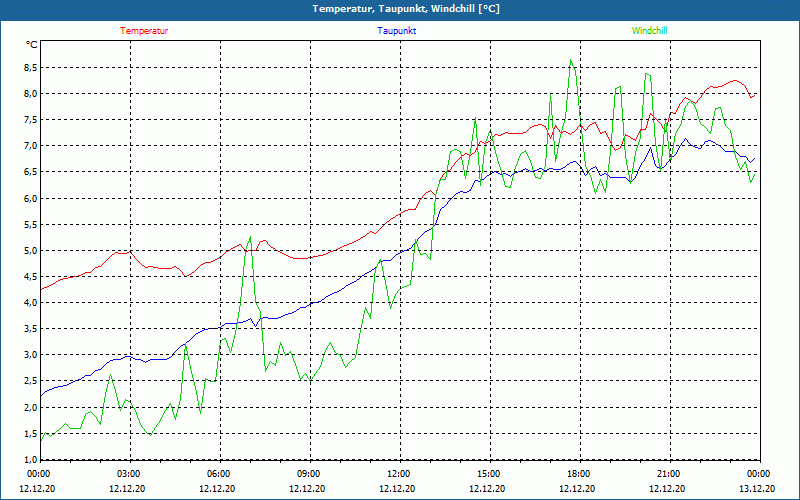Click the 21:00 time label
This screenshot has height=500, width=800.
pyautogui.click(x=668, y=474)
